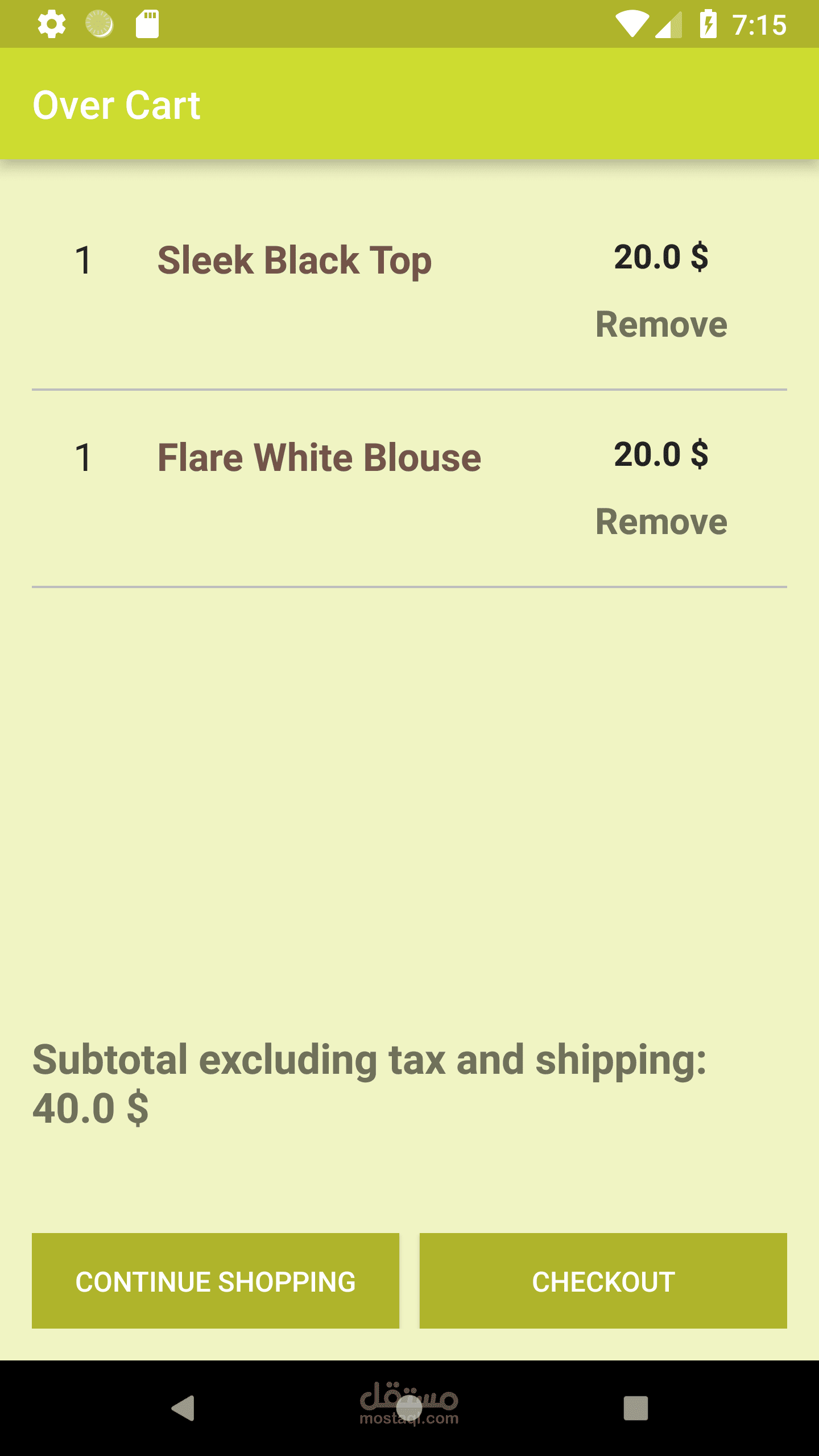The width and height of the screenshot is (819, 1456).
Task: Open the Flare White Blouse item
Action: pyautogui.click(x=319, y=458)
